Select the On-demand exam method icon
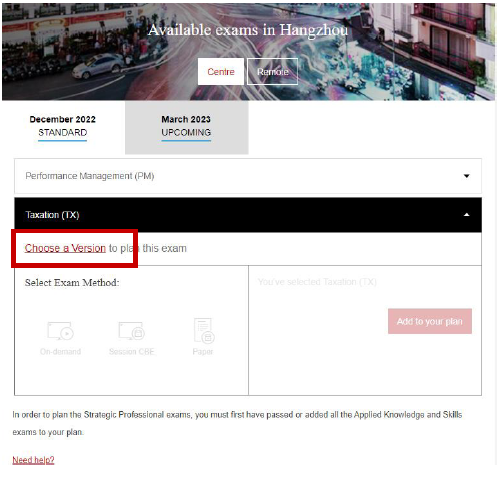This screenshot has height=477, width=499. pos(60,331)
